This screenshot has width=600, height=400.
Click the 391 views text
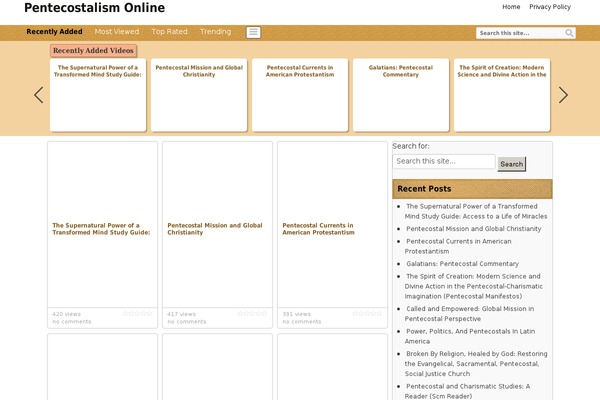(x=297, y=314)
